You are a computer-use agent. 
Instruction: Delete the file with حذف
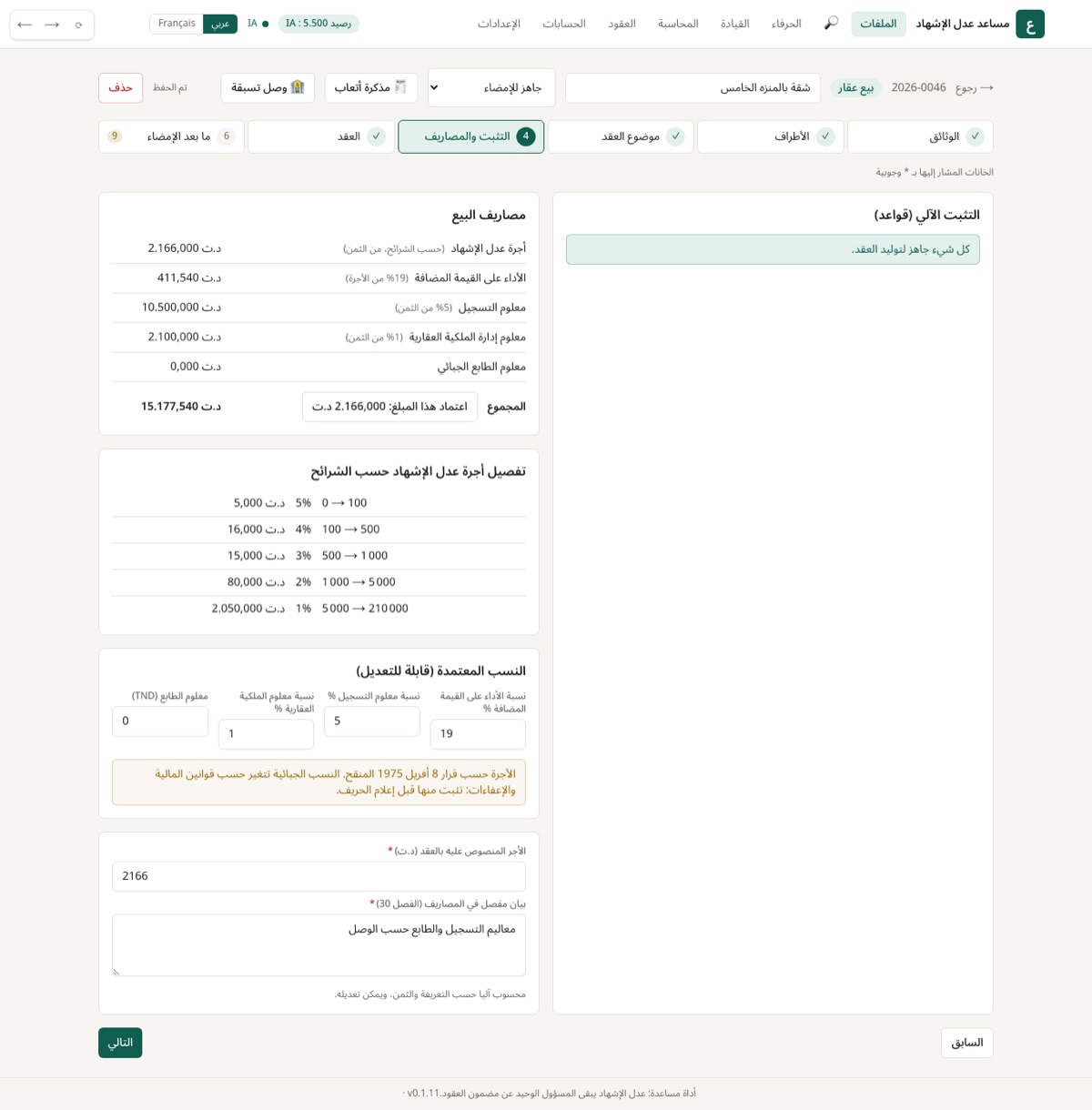(120, 88)
